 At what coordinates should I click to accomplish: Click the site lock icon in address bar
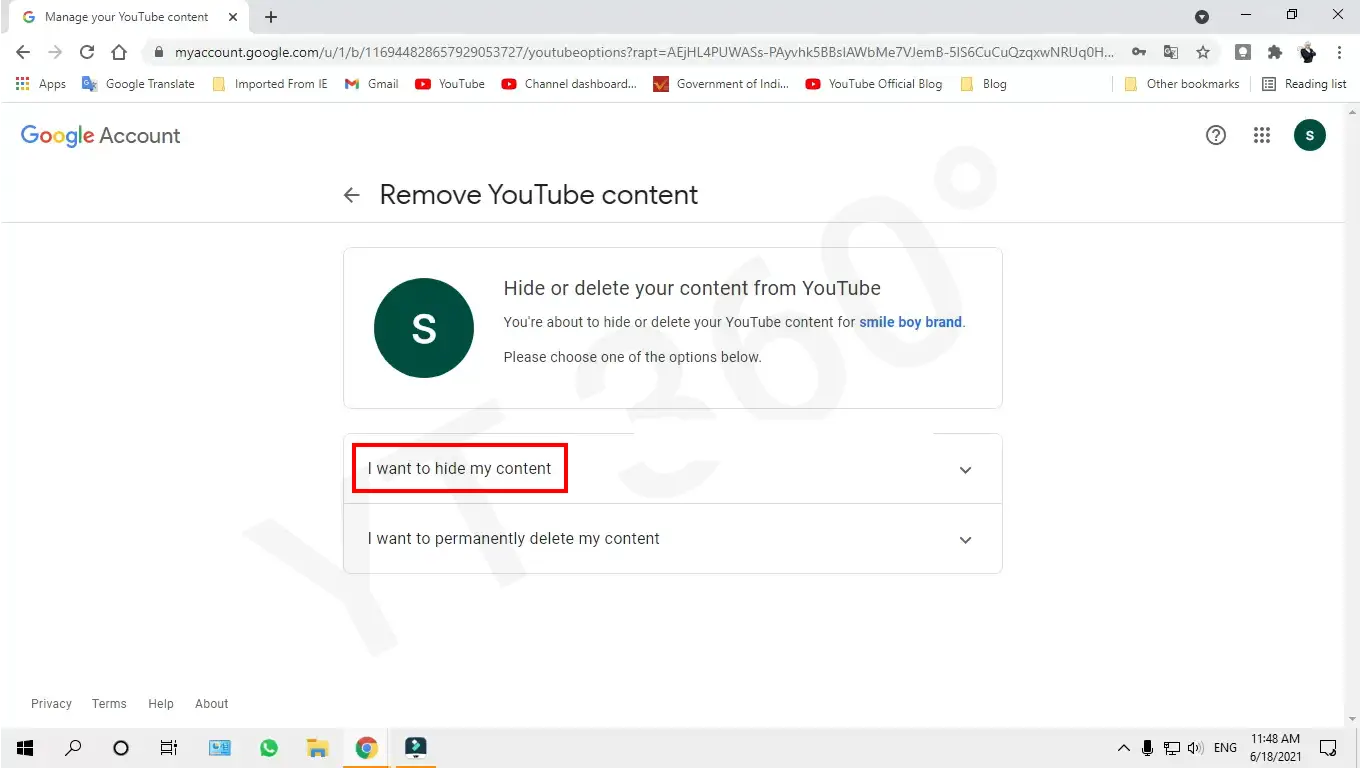158,52
